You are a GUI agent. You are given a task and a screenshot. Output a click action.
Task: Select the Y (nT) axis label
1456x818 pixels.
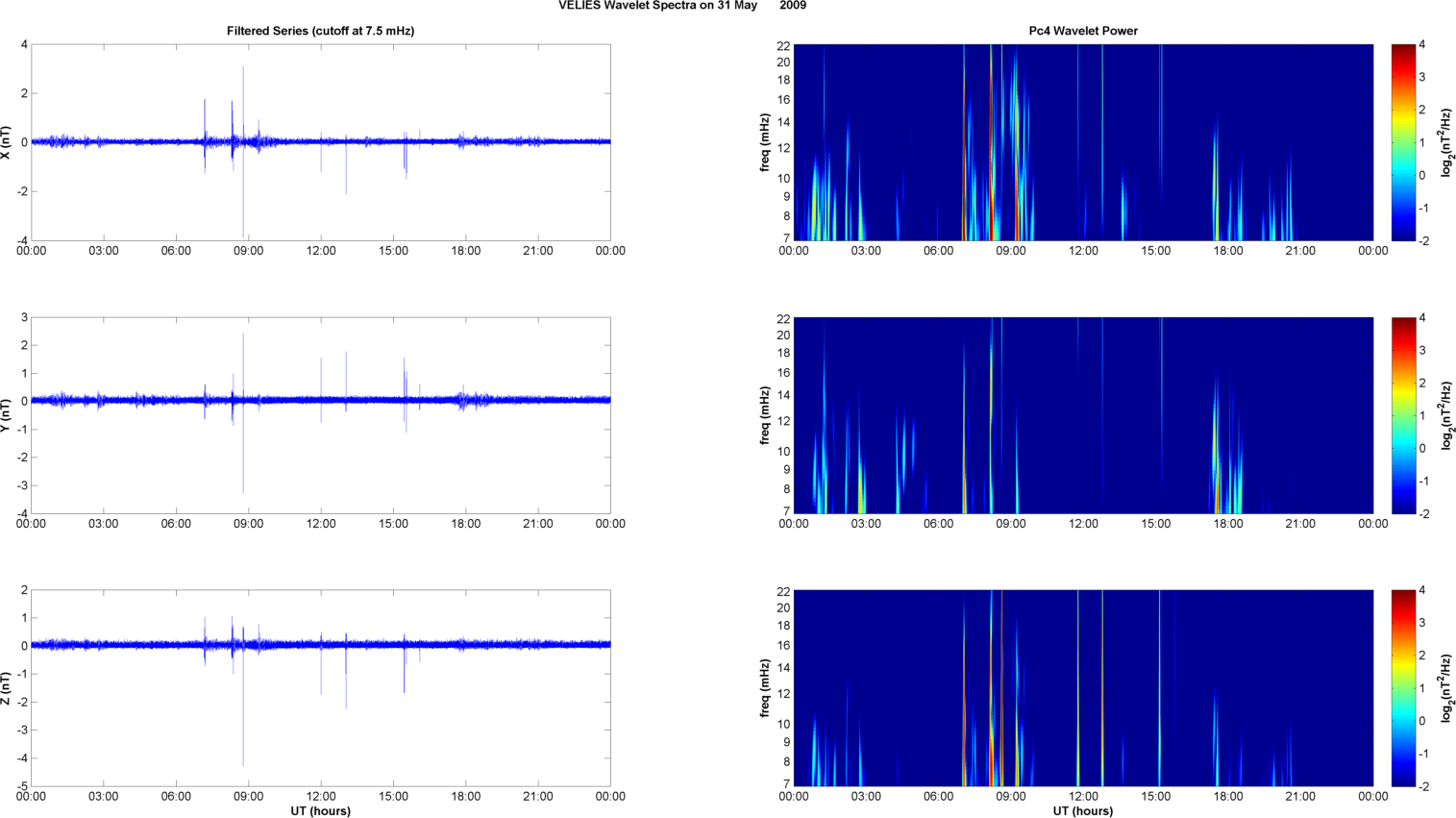7,415
